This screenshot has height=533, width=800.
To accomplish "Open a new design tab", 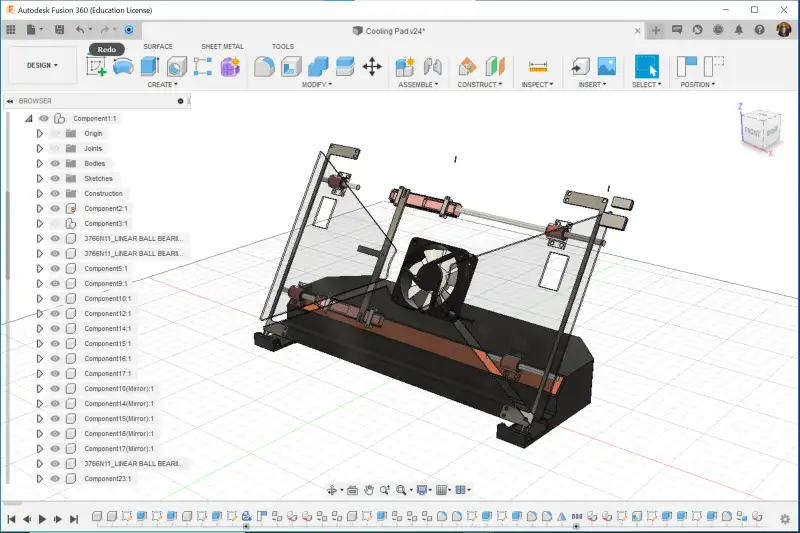I will 656,31.
